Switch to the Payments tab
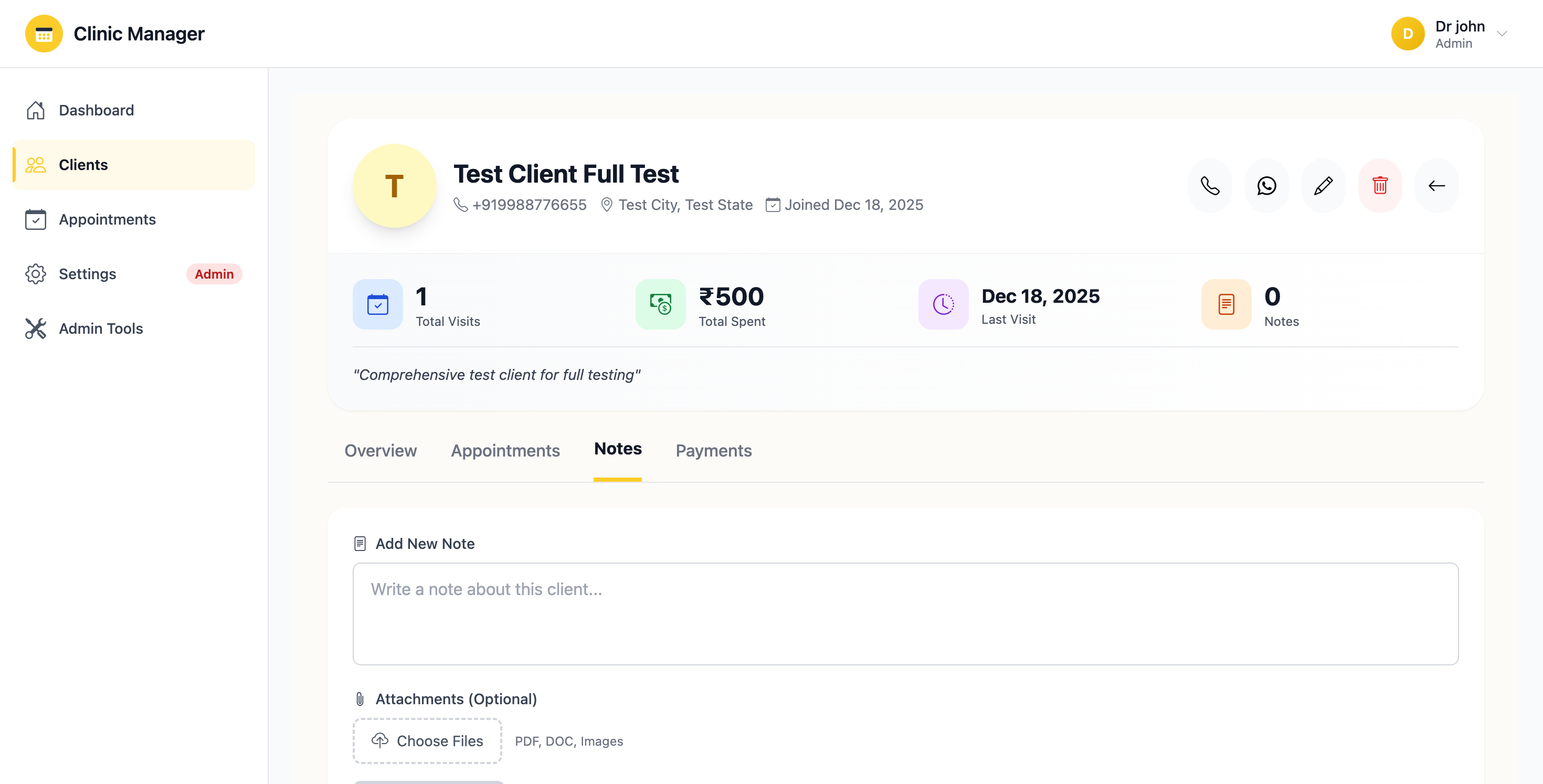 point(713,450)
